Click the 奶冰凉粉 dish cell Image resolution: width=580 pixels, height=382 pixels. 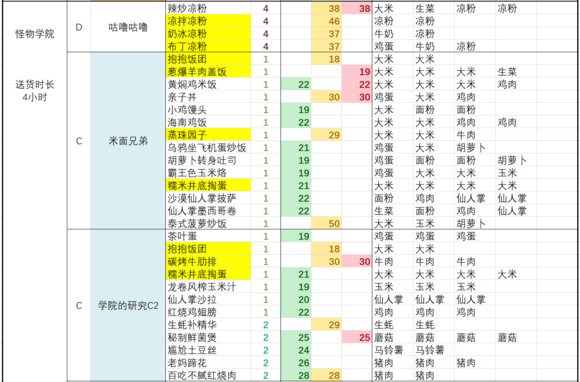point(209,34)
